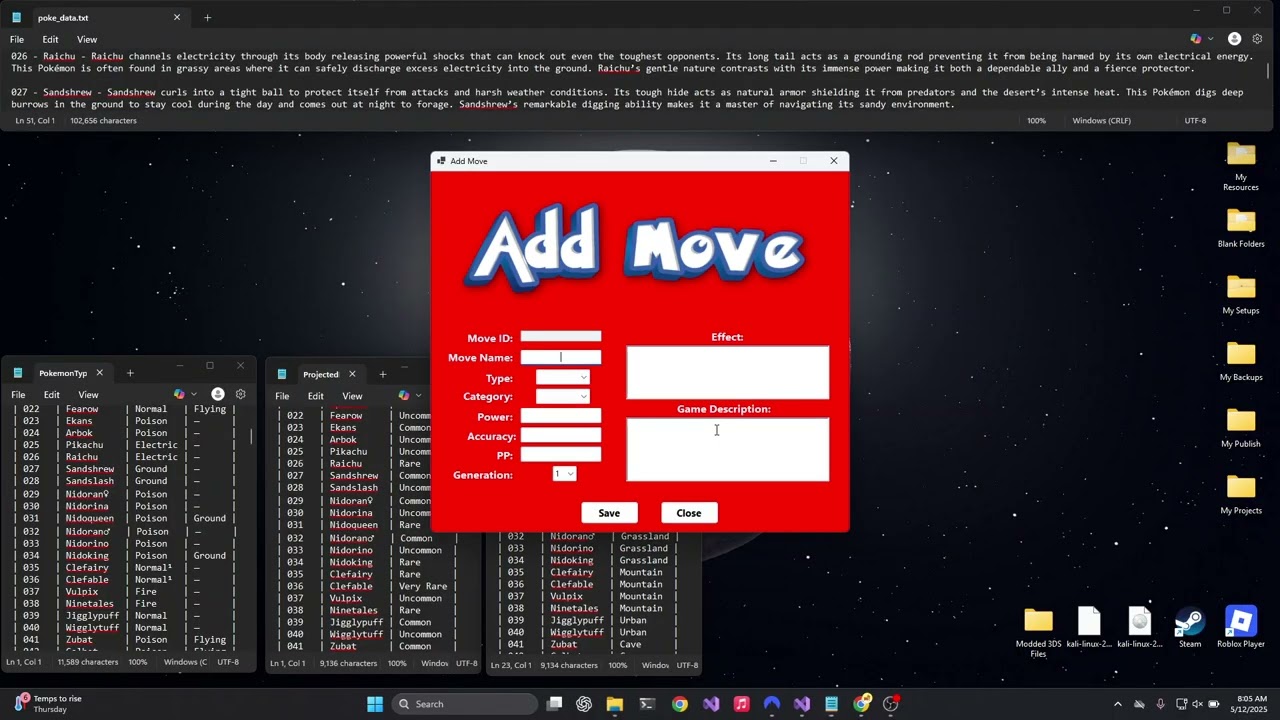Click the Power input field

coord(561,416)
